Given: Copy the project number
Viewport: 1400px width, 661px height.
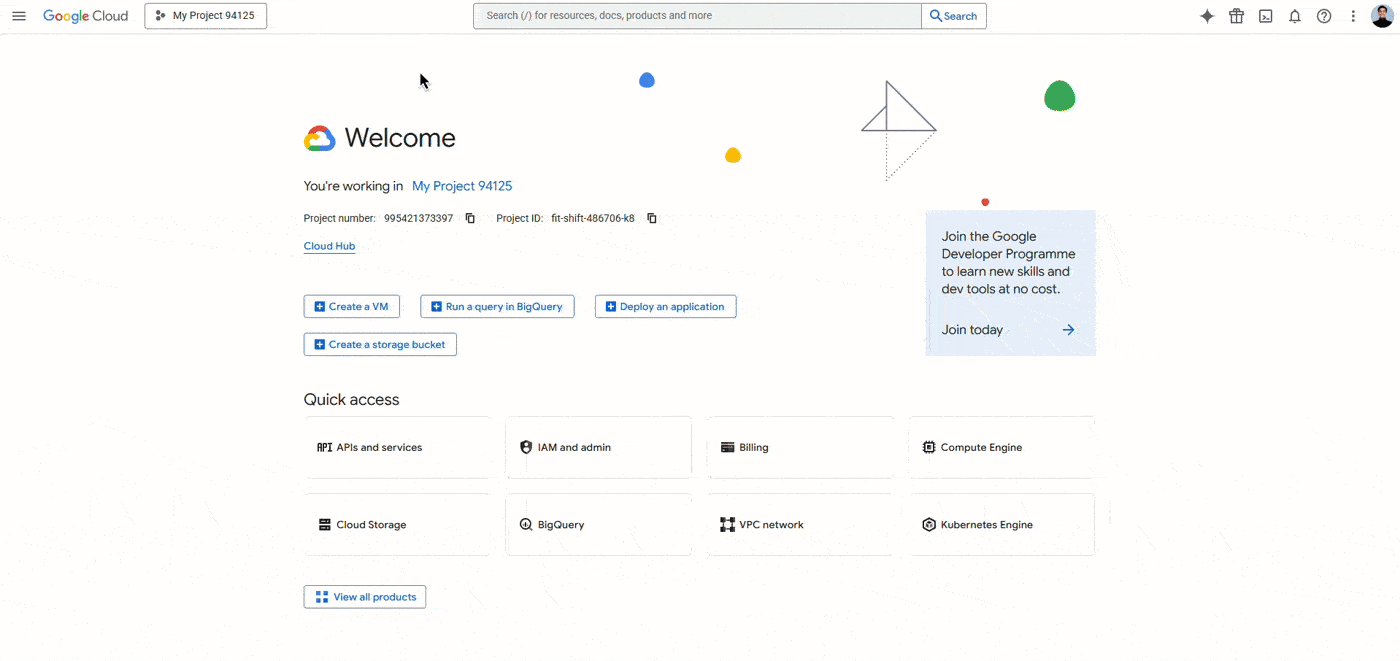Looking at the screenshot, I should click(470, 217).
